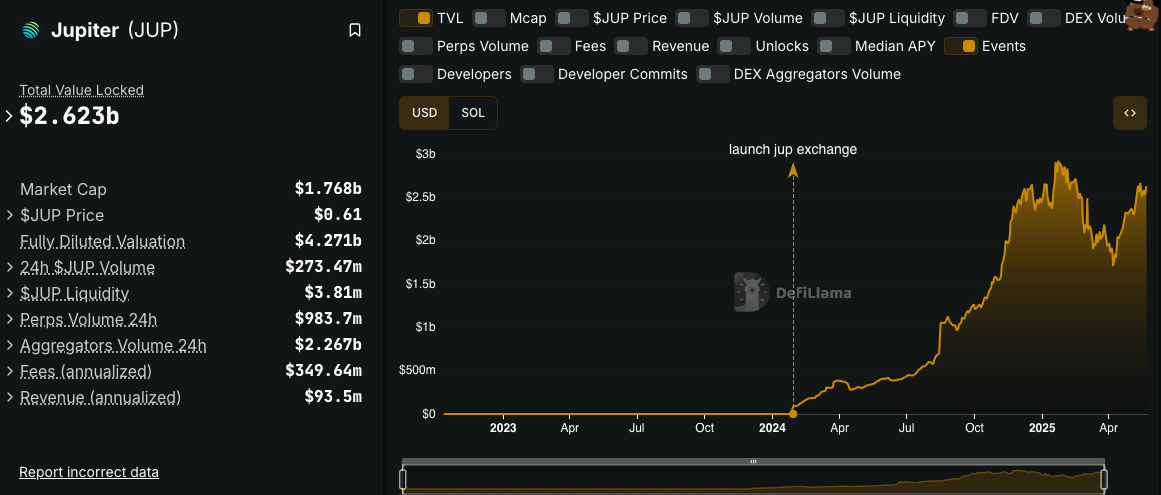The height and width of the screenshot is (495, 1161).
Task: Expand the Fees (annualized) row
Action: (9, 371)
